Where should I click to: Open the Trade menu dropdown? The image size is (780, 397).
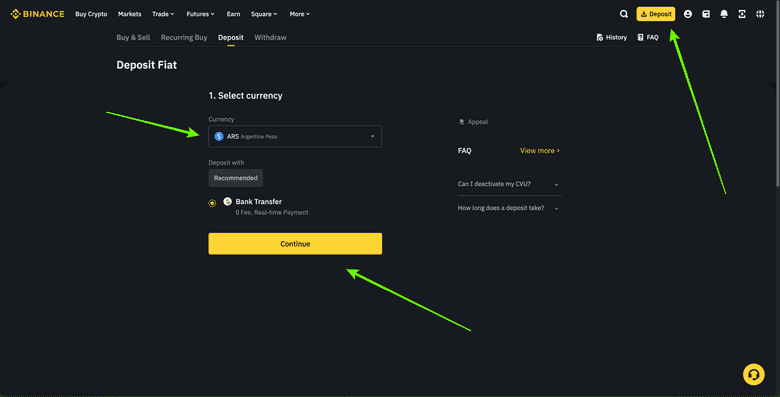[x=163, y=14]
